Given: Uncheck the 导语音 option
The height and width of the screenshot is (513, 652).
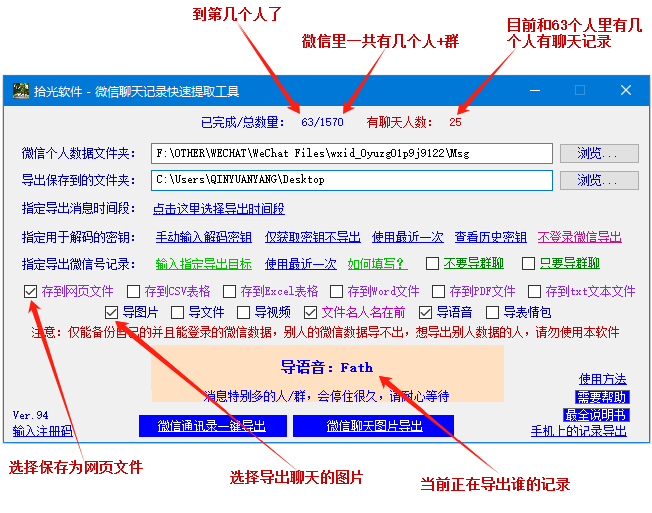Looking at the screenshot, I should pyautogui.click(x=425, y=312).
